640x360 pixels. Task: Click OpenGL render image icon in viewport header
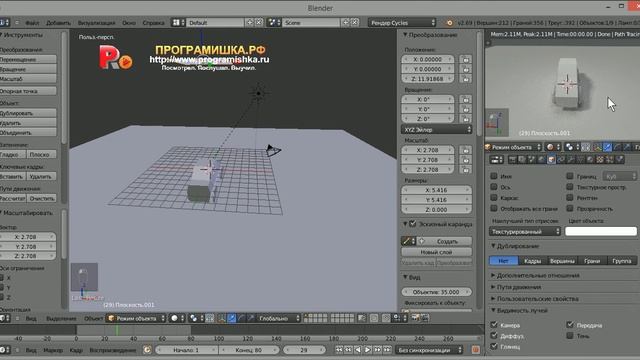416,318
